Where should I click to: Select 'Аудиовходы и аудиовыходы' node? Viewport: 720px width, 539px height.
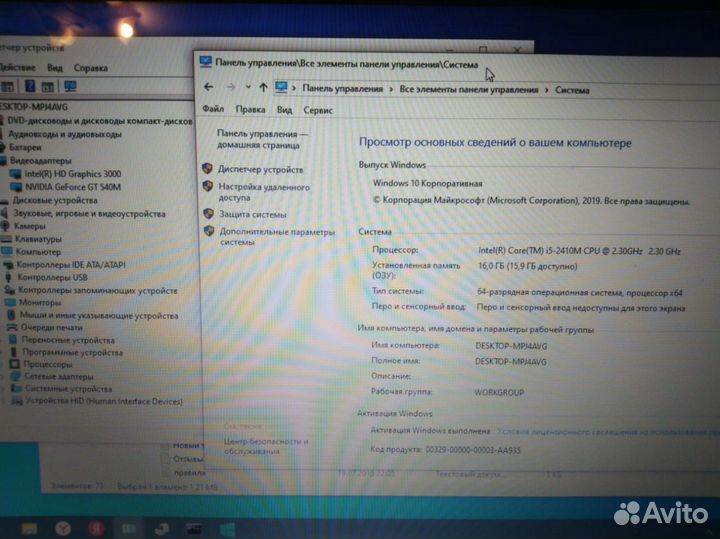click(x=65, y=134)
